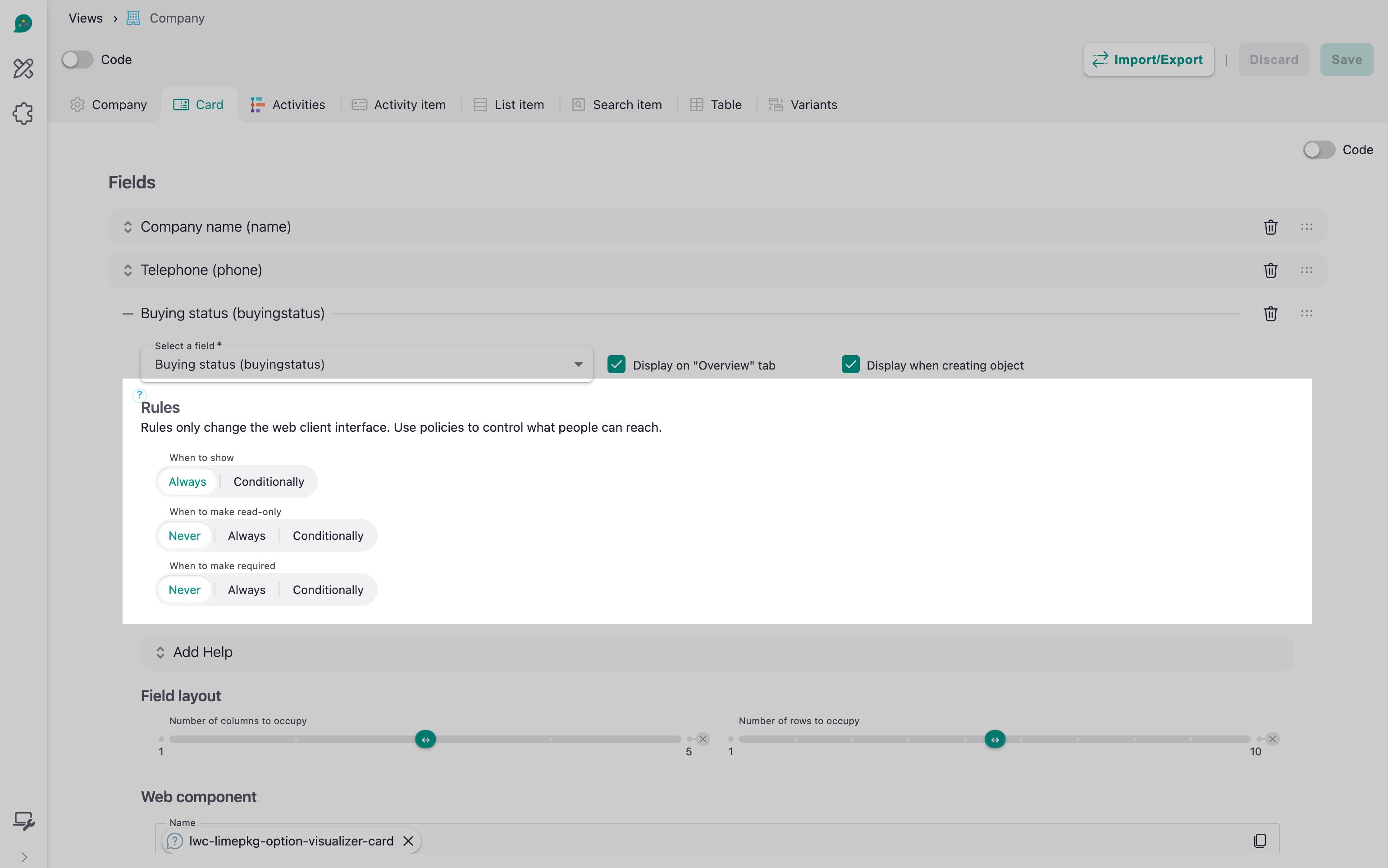Toggle the top Code switch
Image resolution: width=1388 pixels, height=868 pixels.
click(x=78, y=59)
